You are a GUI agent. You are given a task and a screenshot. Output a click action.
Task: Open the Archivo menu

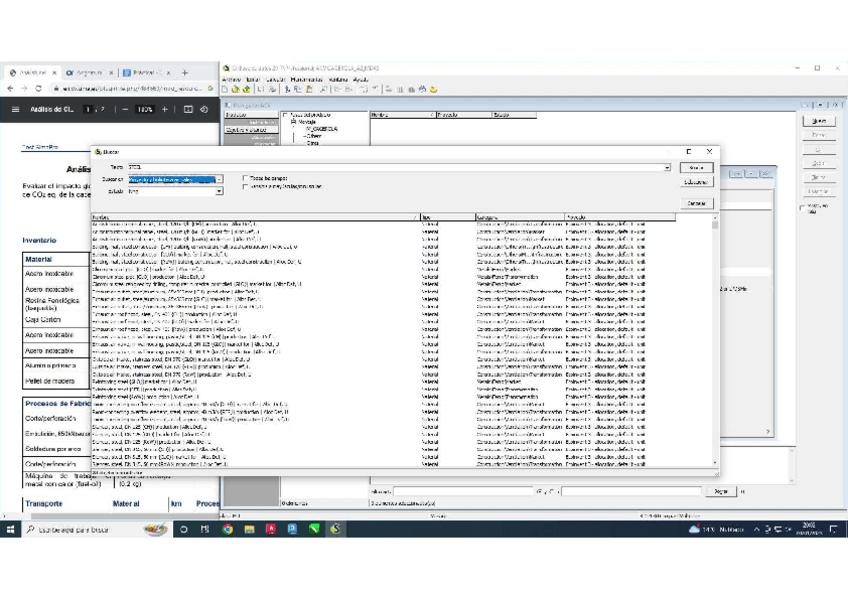pos(231,79)
